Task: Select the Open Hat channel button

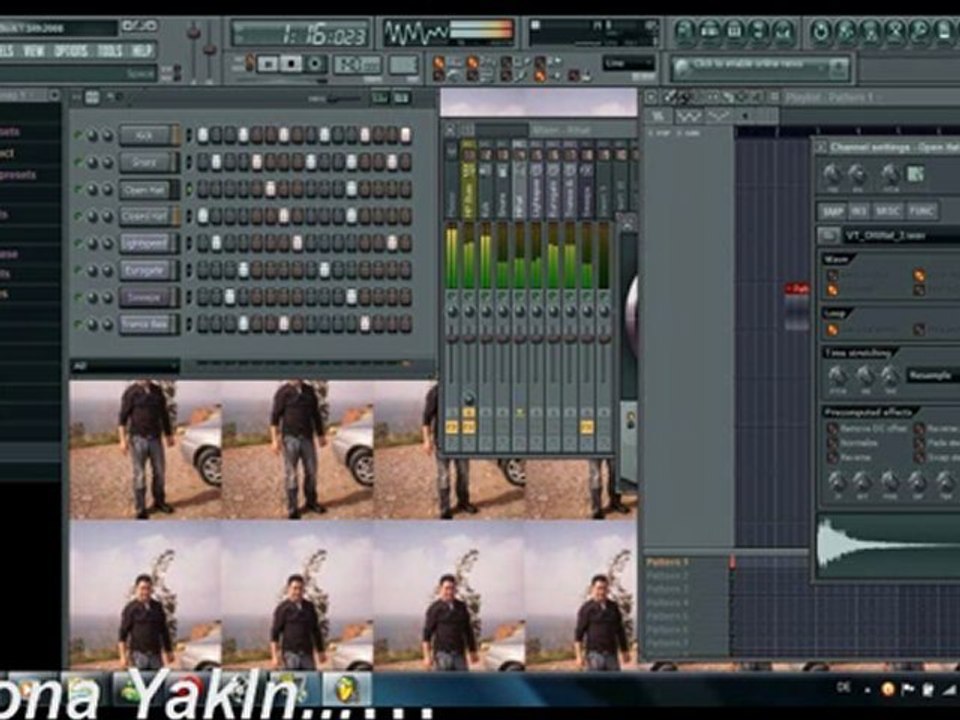Action: tap(146, 189)
